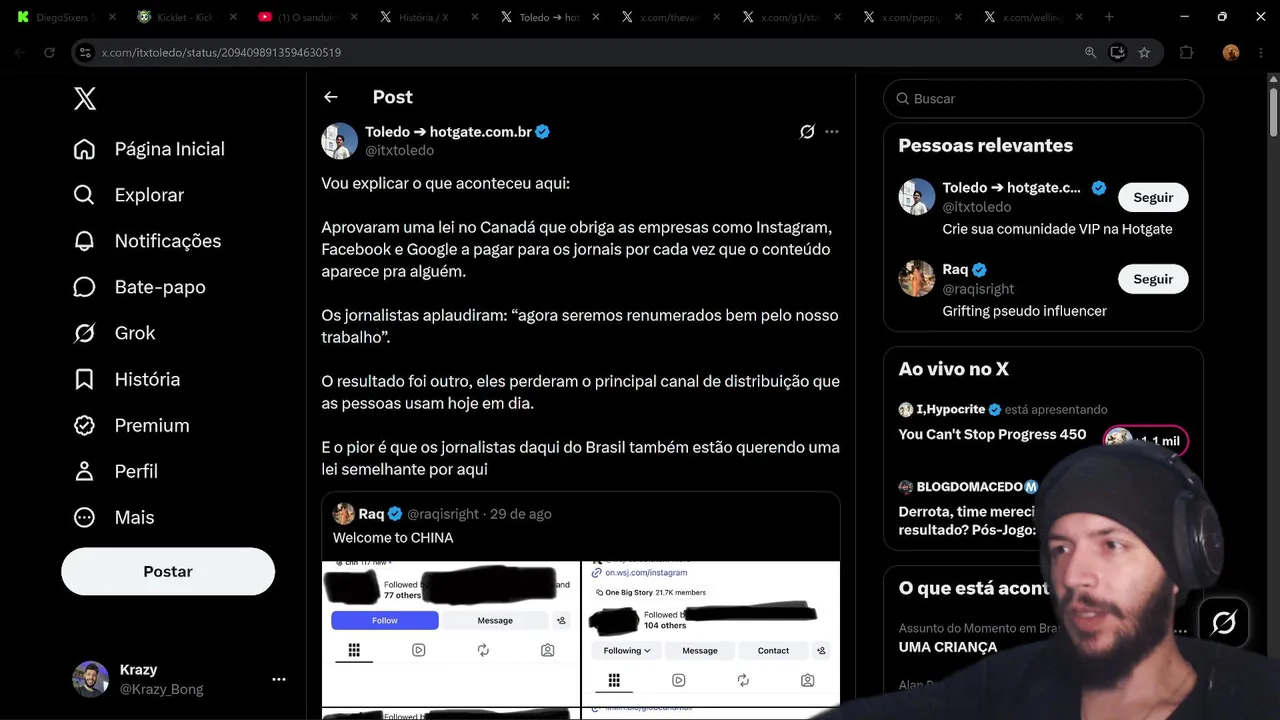The width and height of the screenshot is (1280, 720).
Task: Click the X logo in the sidebar
Action: [85, 98]
